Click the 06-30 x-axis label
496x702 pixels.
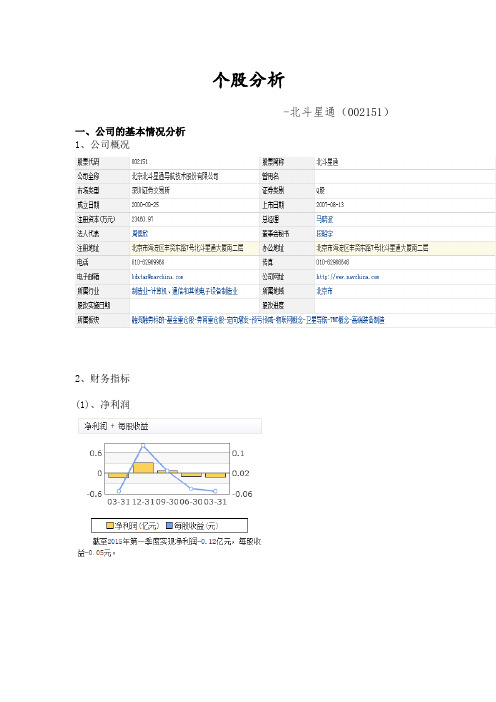[x=191, y=502]
